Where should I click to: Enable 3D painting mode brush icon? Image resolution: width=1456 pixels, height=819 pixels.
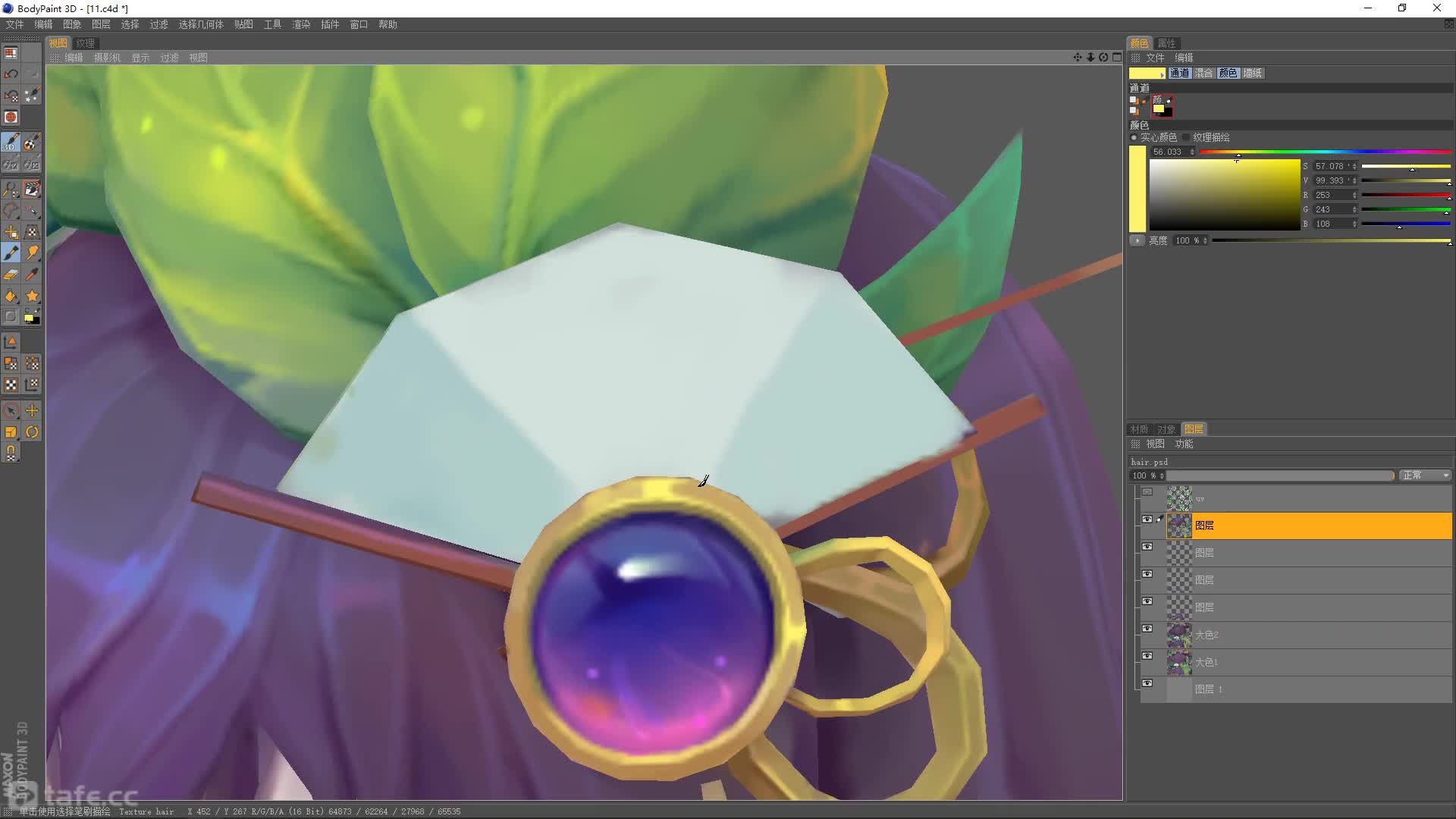click(x=11, y=142)
